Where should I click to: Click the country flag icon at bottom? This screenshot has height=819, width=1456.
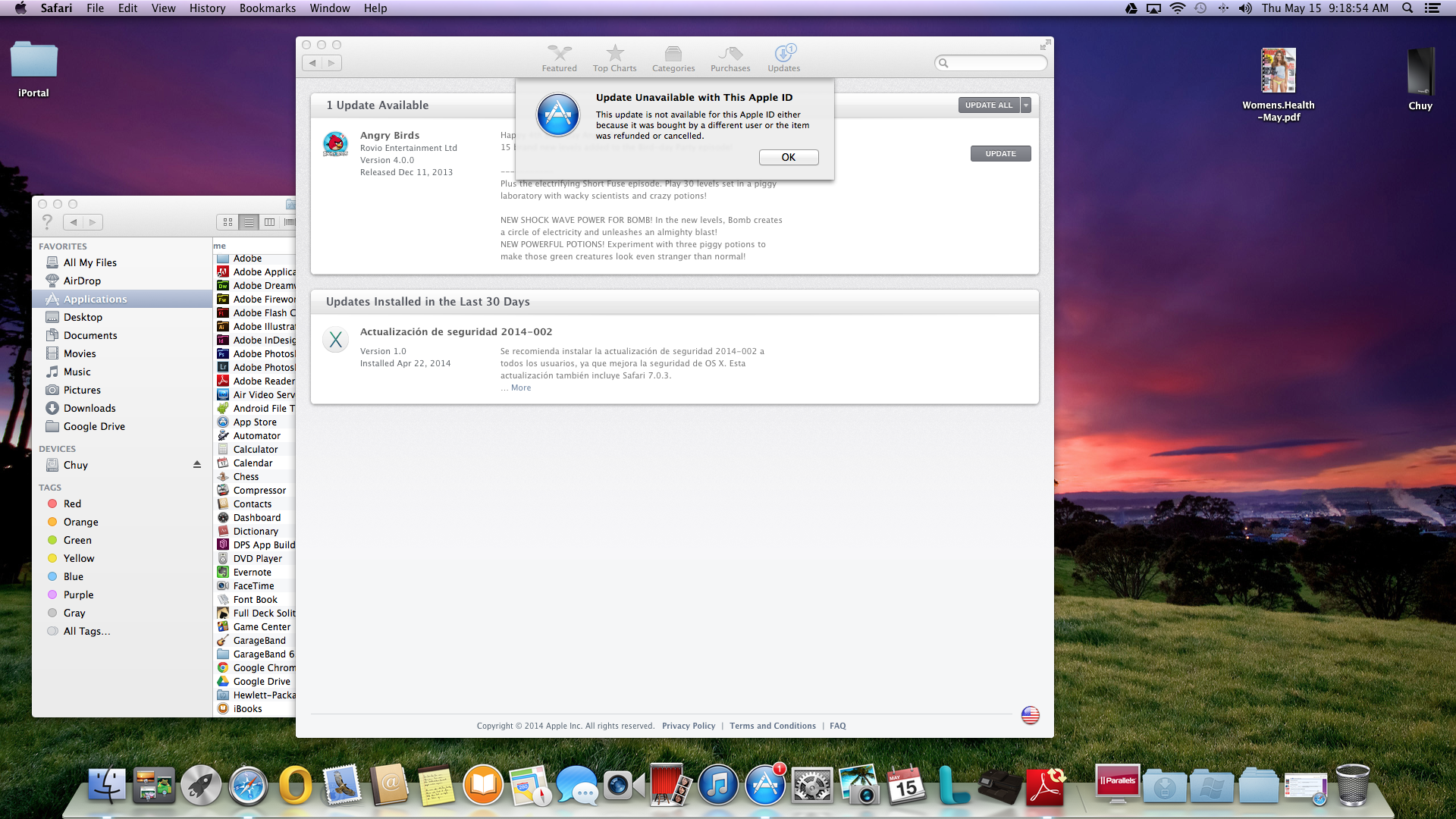click(x=1030, y=715)
